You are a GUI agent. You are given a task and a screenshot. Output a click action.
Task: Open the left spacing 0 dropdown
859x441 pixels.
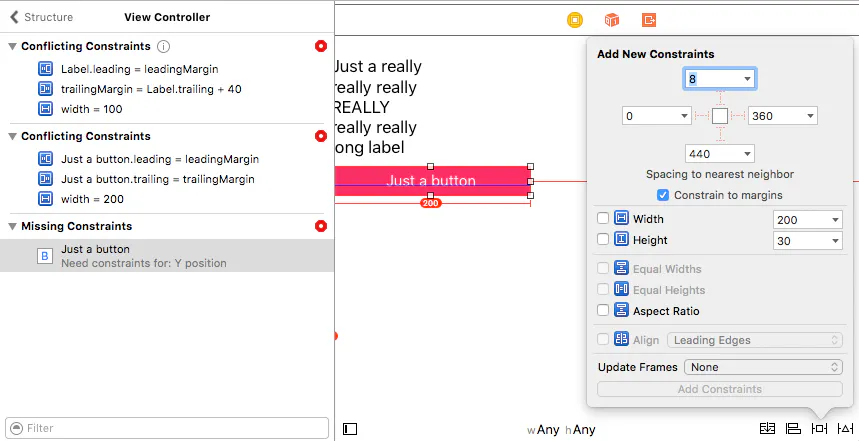pos(684,116)
